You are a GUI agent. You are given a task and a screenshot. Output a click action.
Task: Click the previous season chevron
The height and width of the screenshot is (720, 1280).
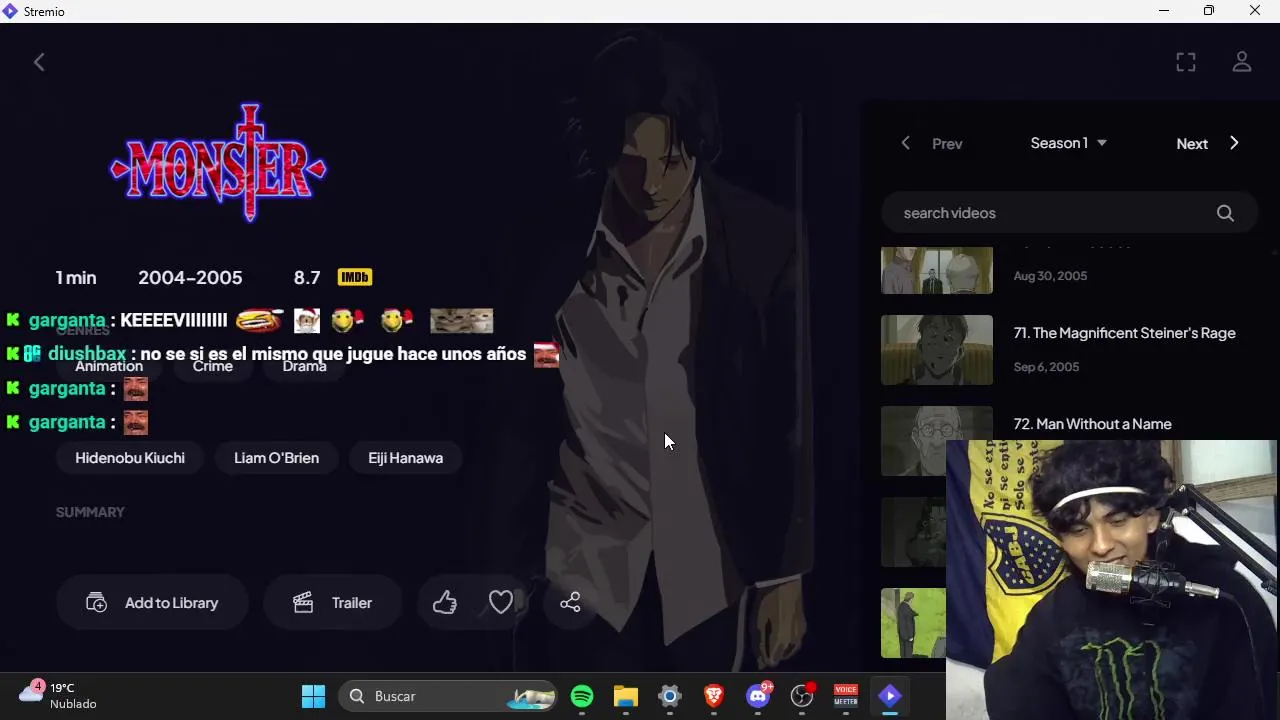click(x=906, y=143)
